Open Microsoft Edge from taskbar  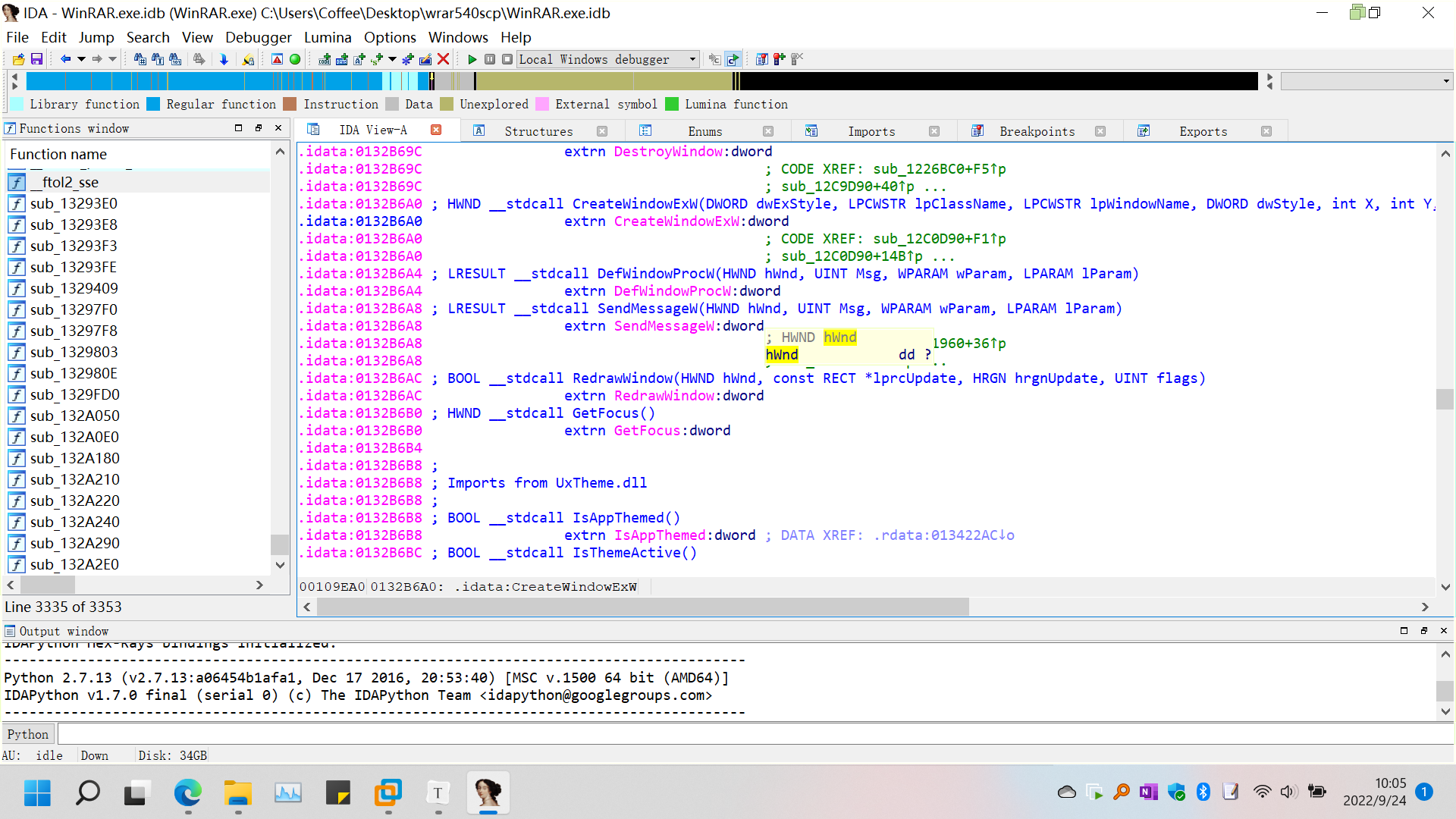[x=187, y=793]
